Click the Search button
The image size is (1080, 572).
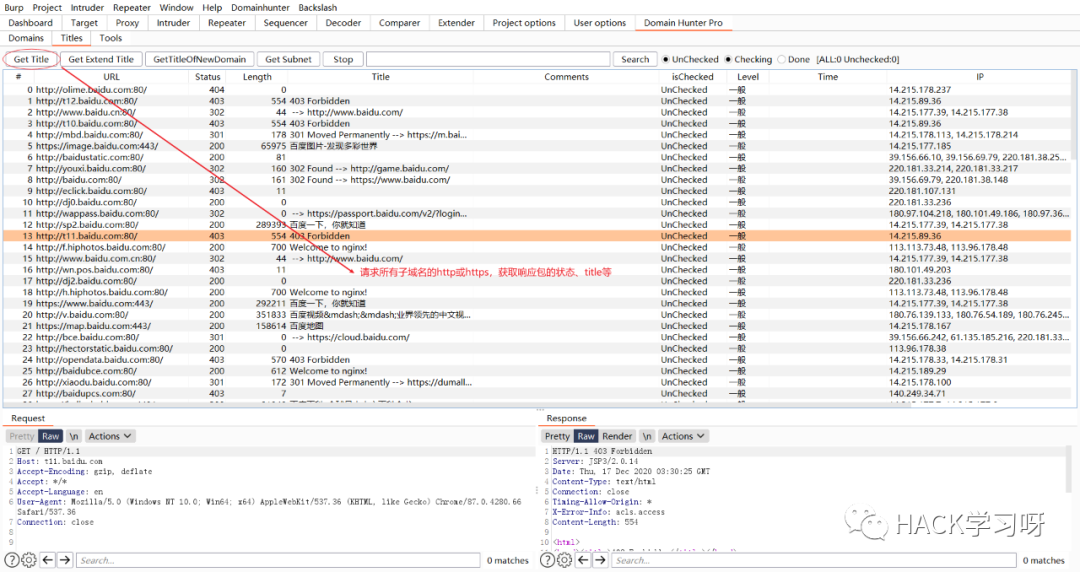(x=635, y=59)
